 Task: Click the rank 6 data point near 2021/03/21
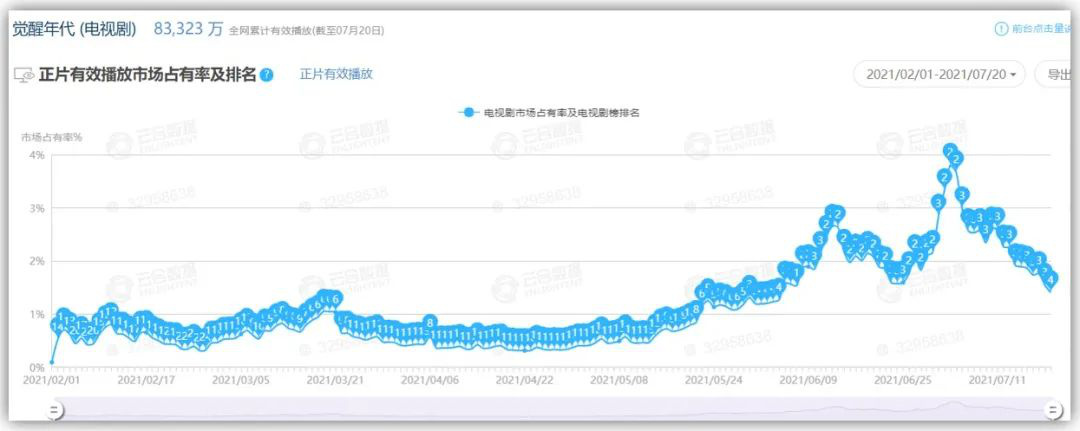point(335,299)
